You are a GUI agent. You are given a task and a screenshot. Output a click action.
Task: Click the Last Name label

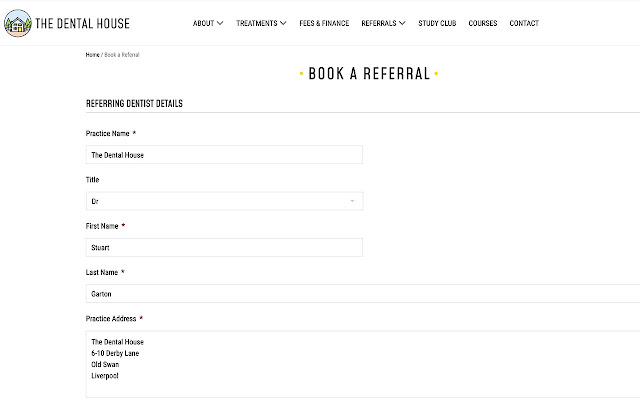point(102,272)
